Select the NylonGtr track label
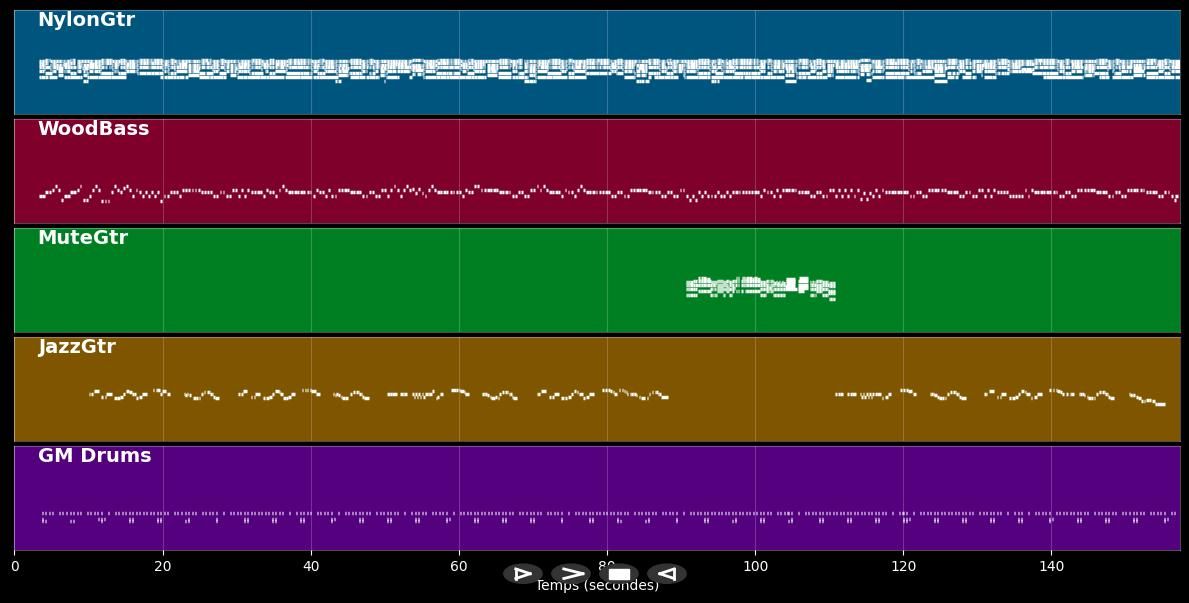The width and height of the screenshot is (1189, 603). click(86, 20)
